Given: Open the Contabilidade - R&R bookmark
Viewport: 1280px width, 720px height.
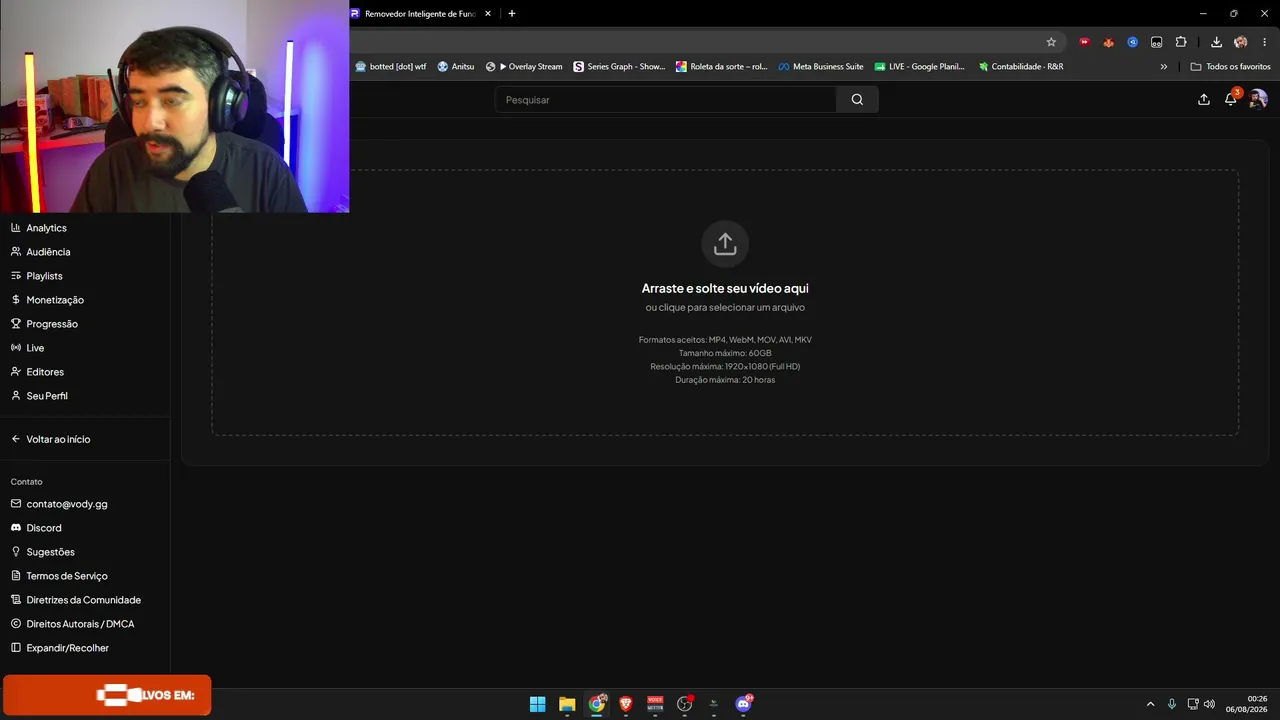Looking at the screenshot, I should click(x=1021, y=67).
